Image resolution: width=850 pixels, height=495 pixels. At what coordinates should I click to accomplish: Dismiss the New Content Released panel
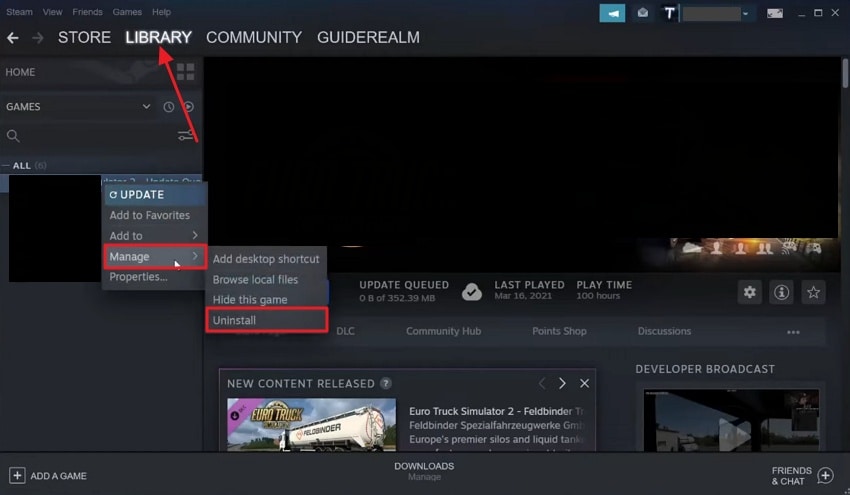click(x=584, y=383)
